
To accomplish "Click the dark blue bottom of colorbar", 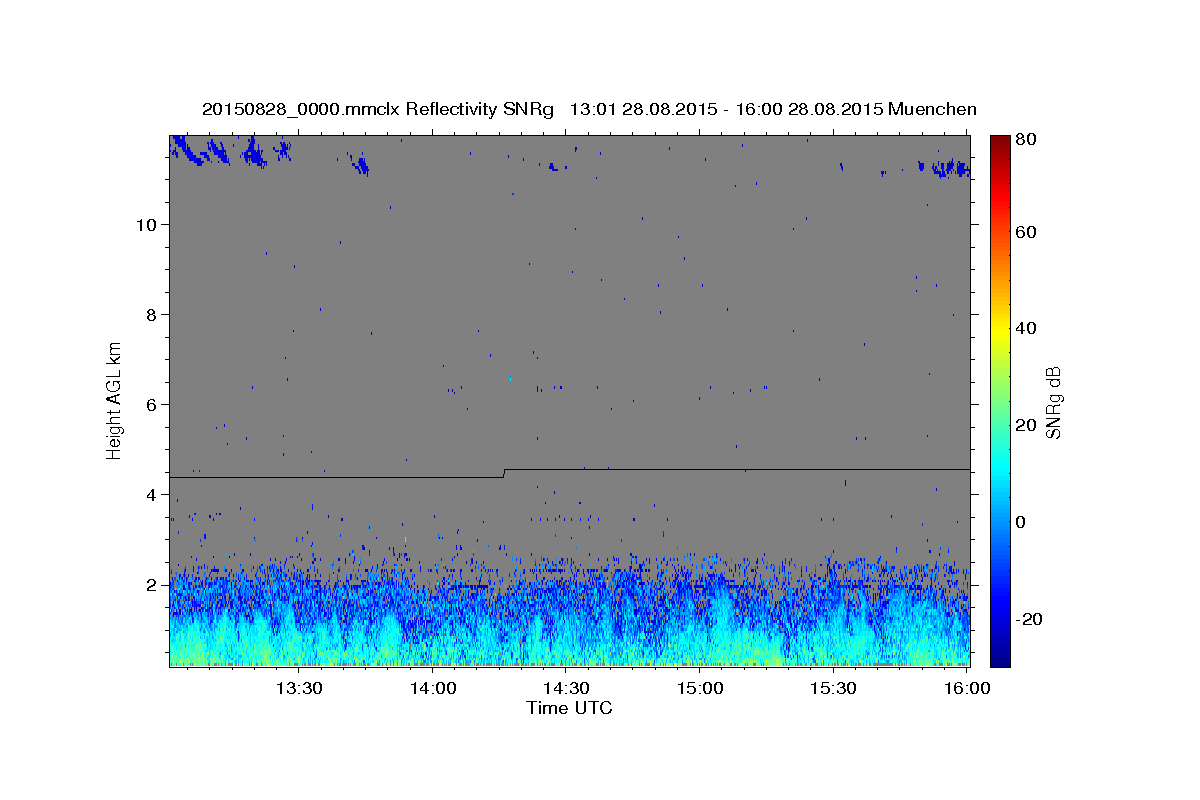I will coord(1000,658).
